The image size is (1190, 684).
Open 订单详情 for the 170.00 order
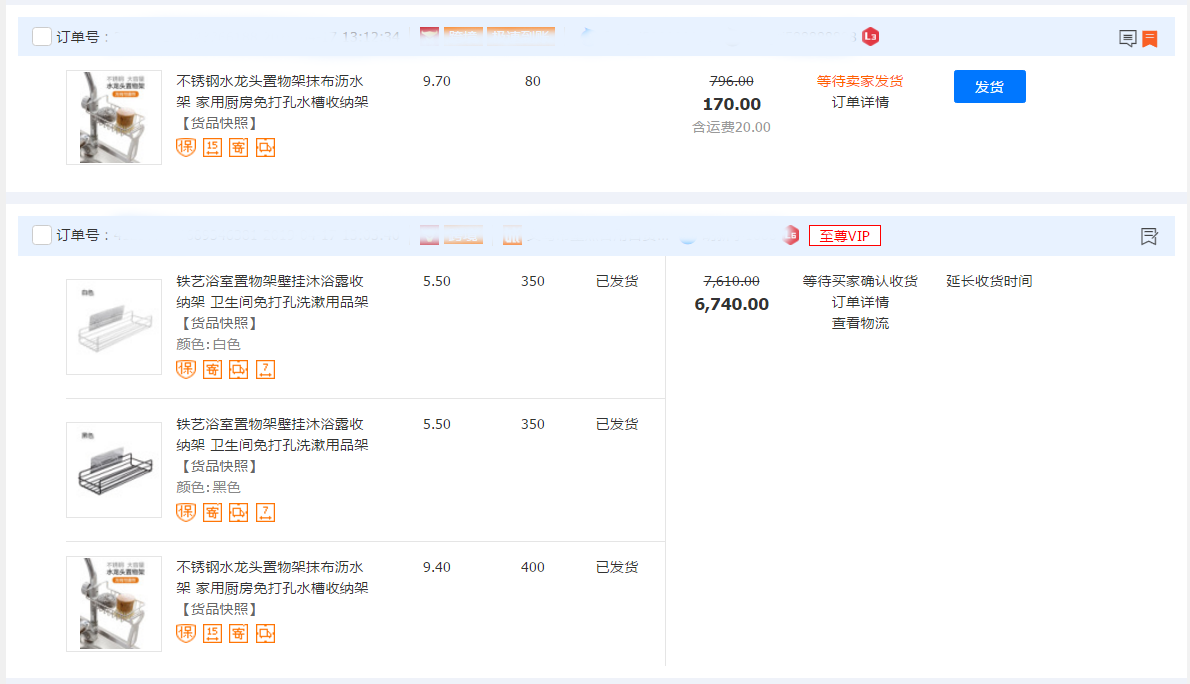point(860,102)
